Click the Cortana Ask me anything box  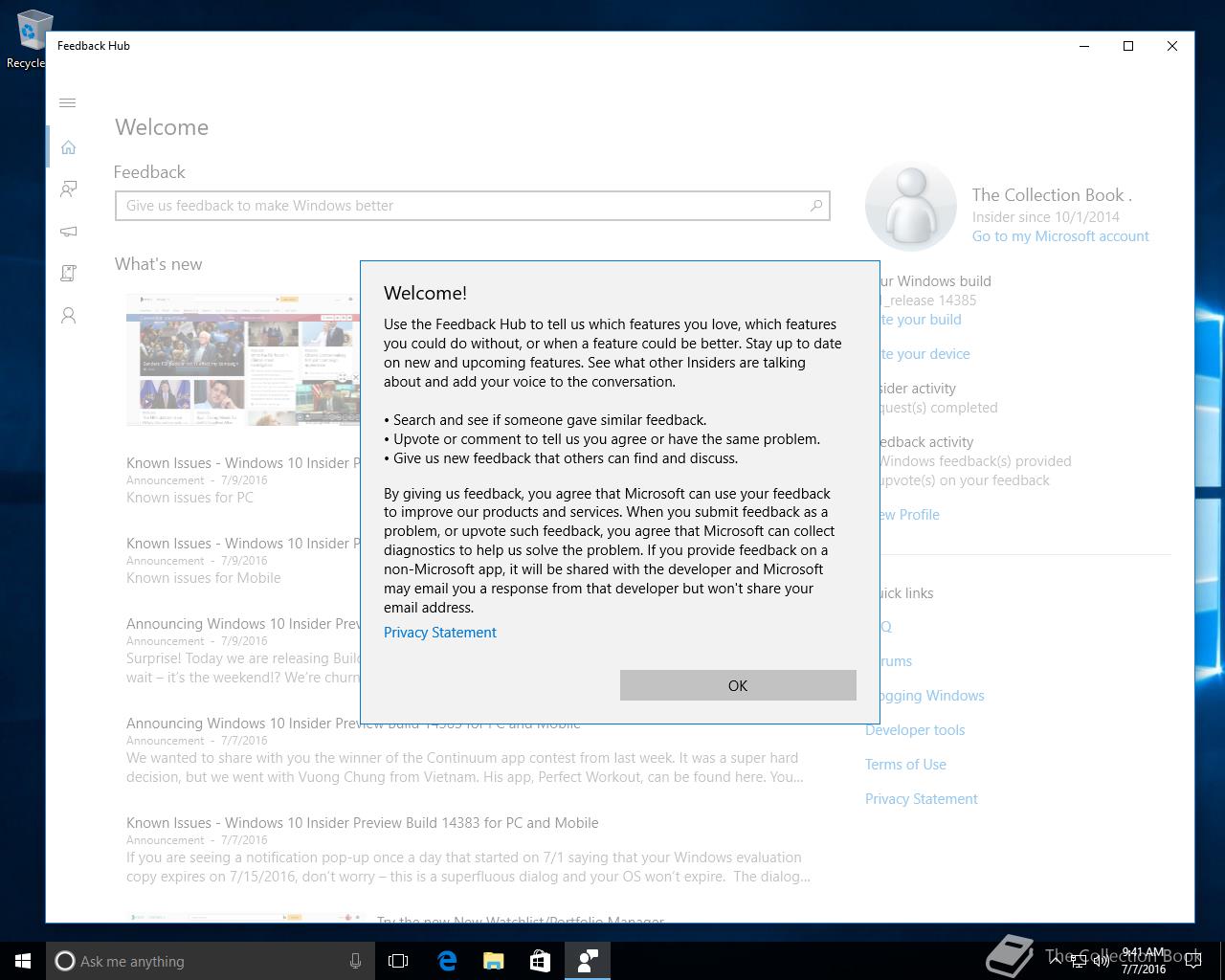209,961
